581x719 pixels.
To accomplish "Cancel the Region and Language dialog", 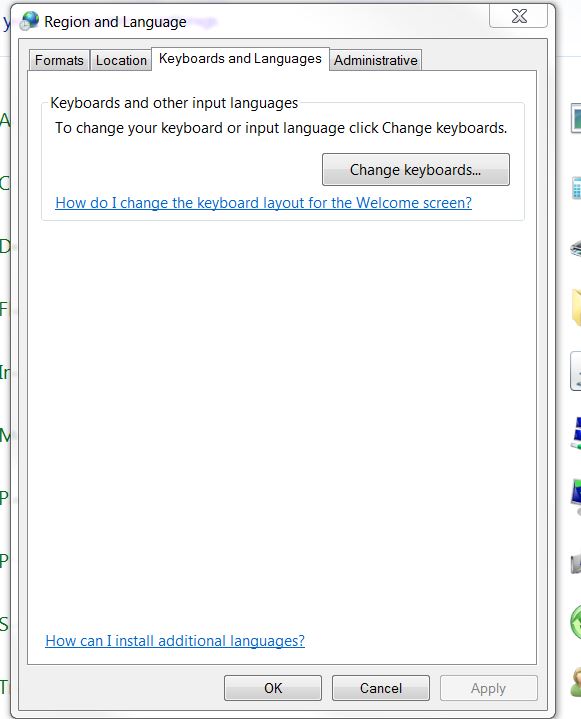I will (x=381, y=688).
